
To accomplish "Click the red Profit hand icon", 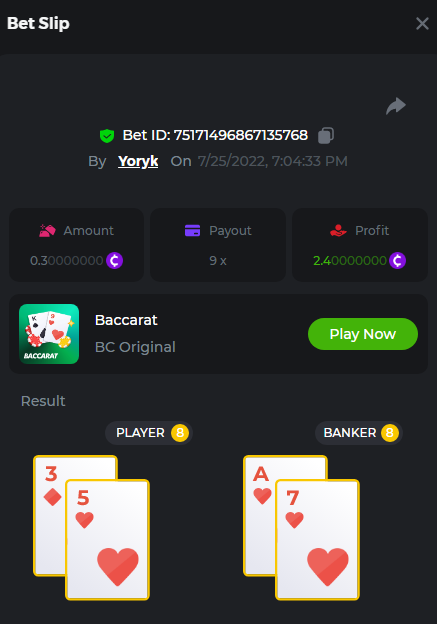I will coord(338,230).
